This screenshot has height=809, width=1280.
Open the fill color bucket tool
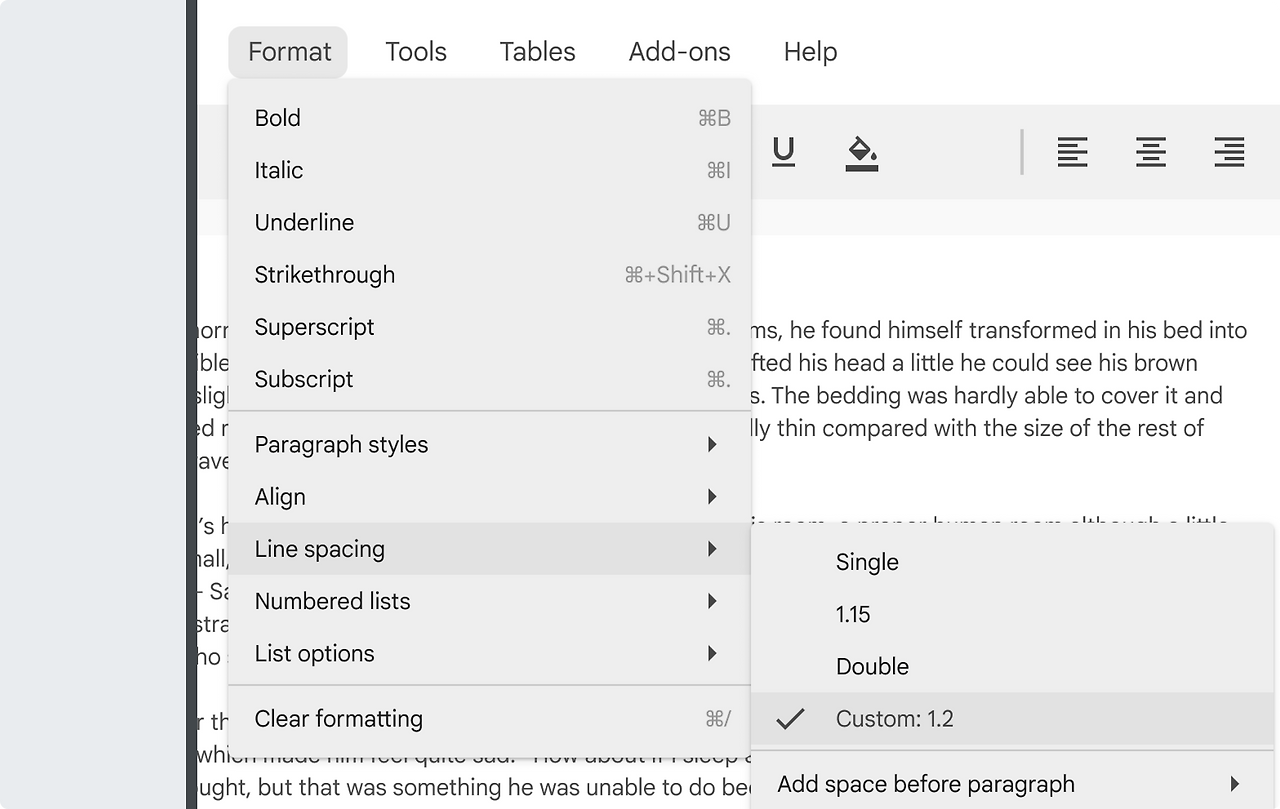[861, 153]
